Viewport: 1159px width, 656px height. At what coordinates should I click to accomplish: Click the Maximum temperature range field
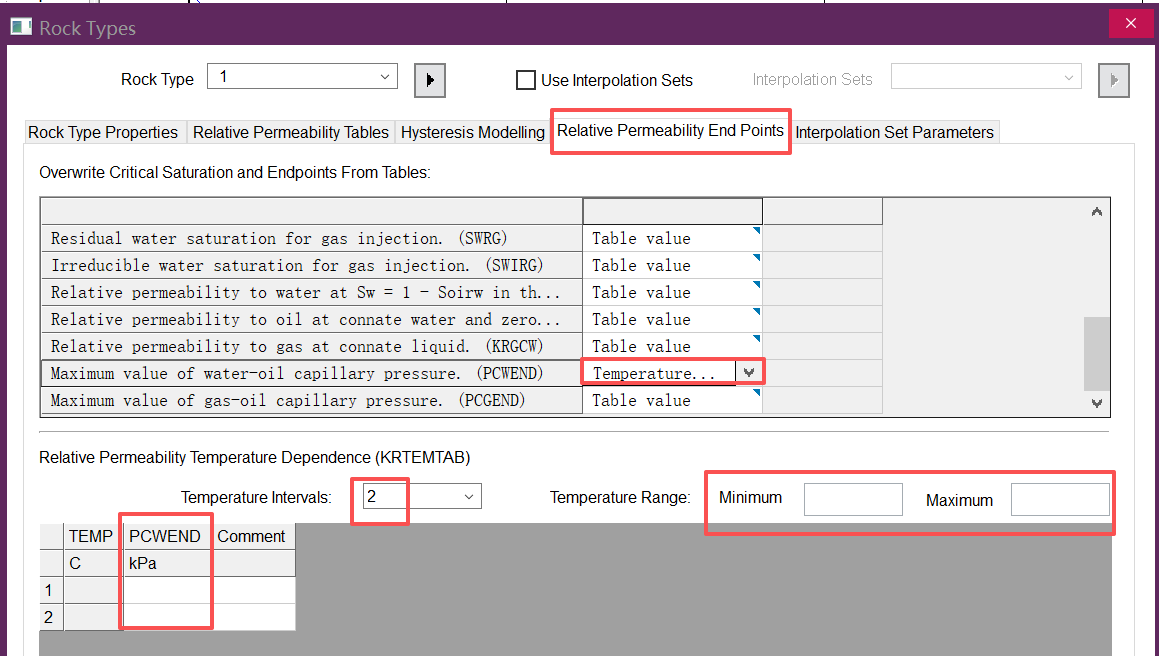[1059, 499]
